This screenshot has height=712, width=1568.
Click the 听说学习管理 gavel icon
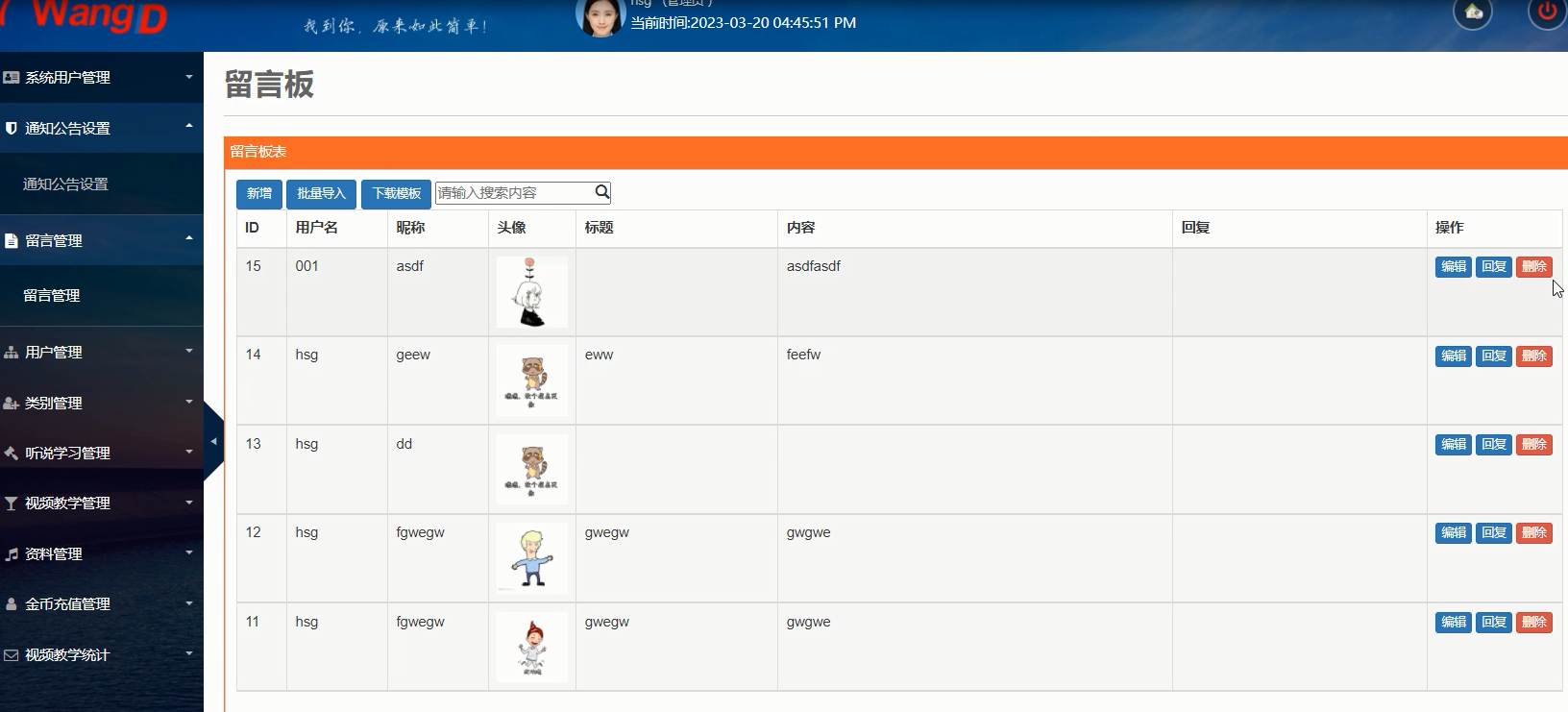coord(12,453)
